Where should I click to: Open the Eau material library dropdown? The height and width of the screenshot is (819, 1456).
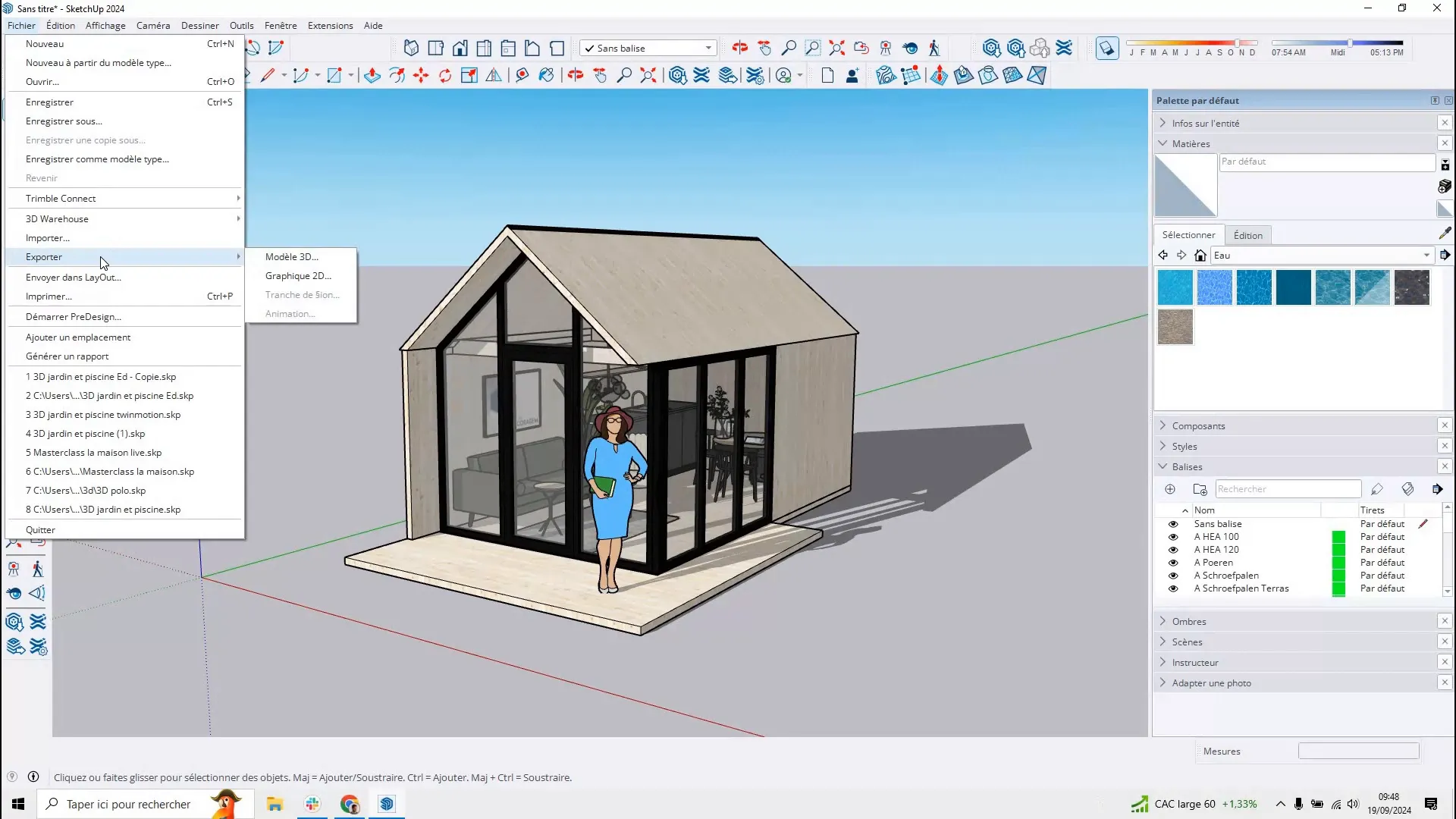(1322, 256)
